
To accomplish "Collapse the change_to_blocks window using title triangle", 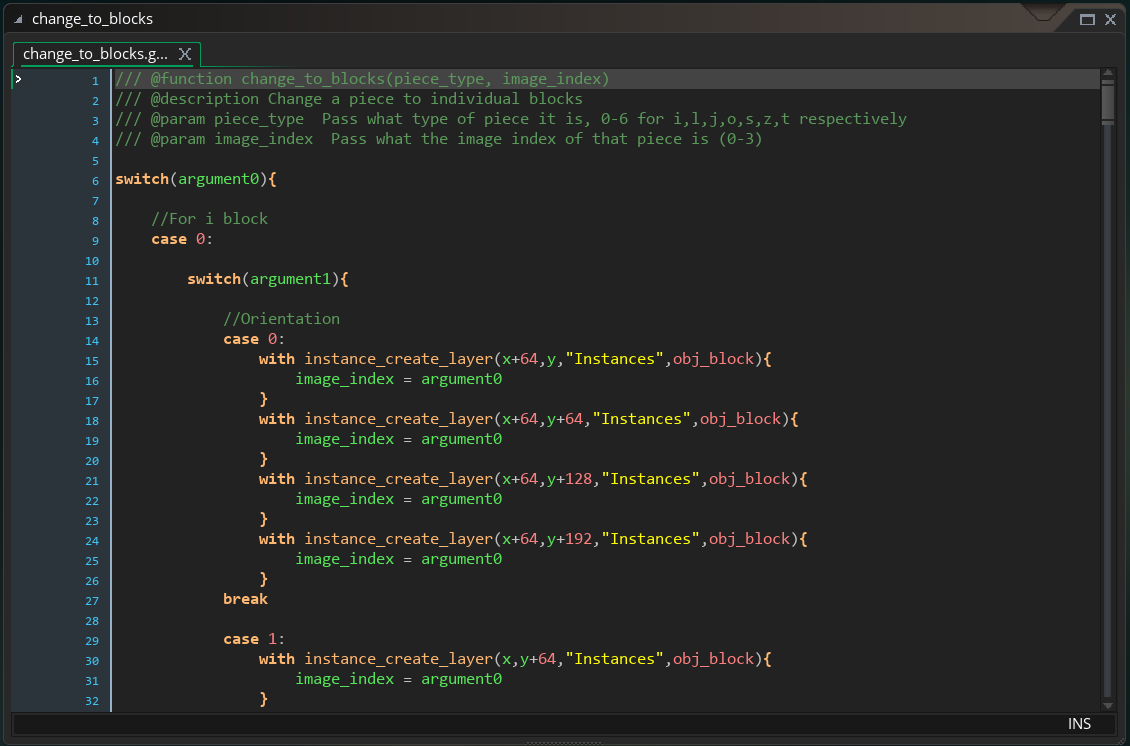I will (18, 19).
